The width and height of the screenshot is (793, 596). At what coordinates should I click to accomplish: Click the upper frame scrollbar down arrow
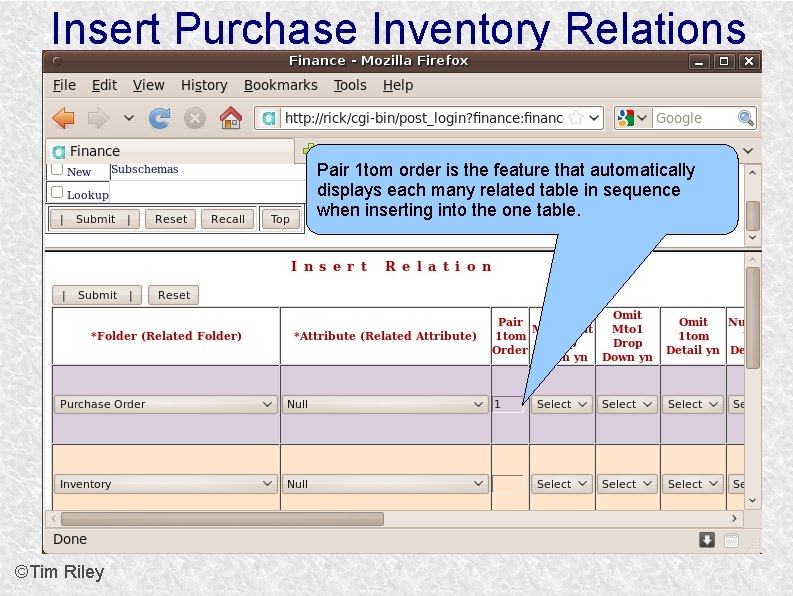point(753,237)
